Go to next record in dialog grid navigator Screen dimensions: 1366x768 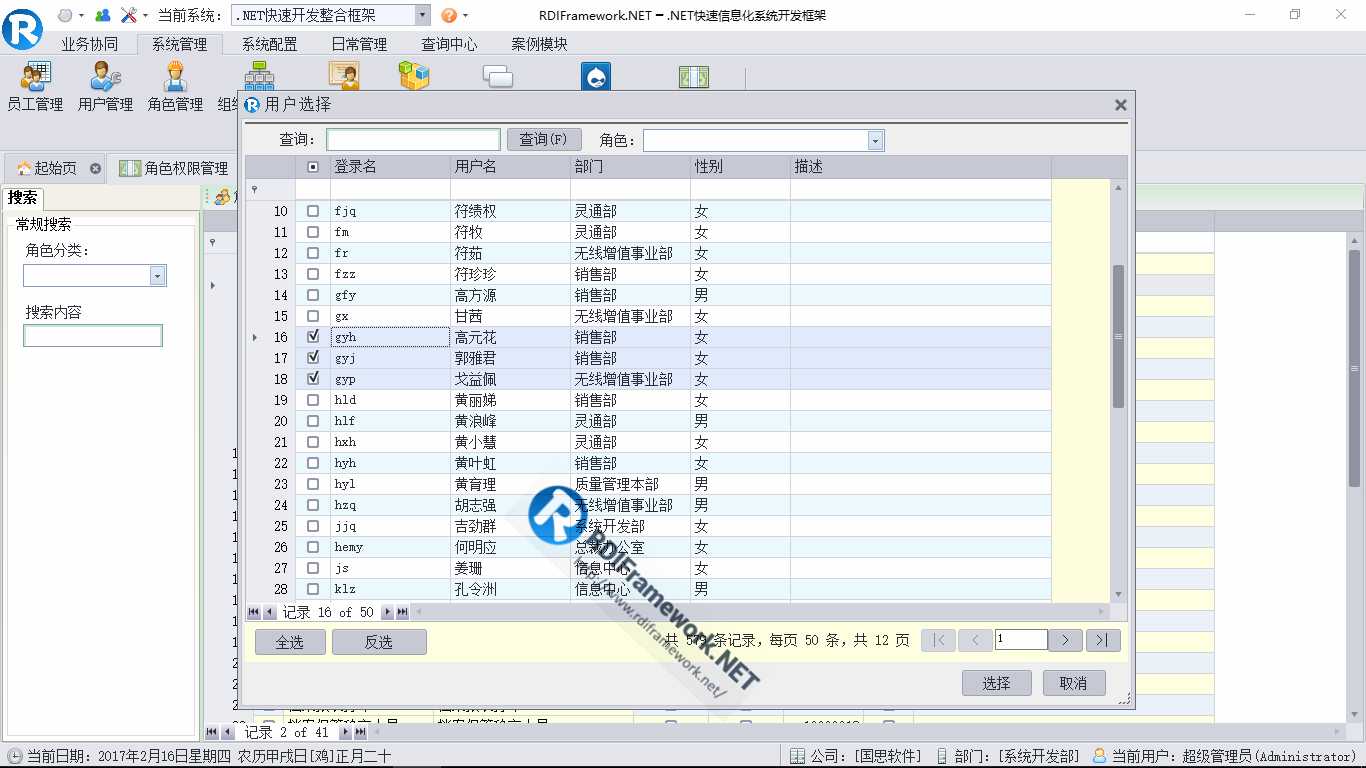click(x=388, y=612)
